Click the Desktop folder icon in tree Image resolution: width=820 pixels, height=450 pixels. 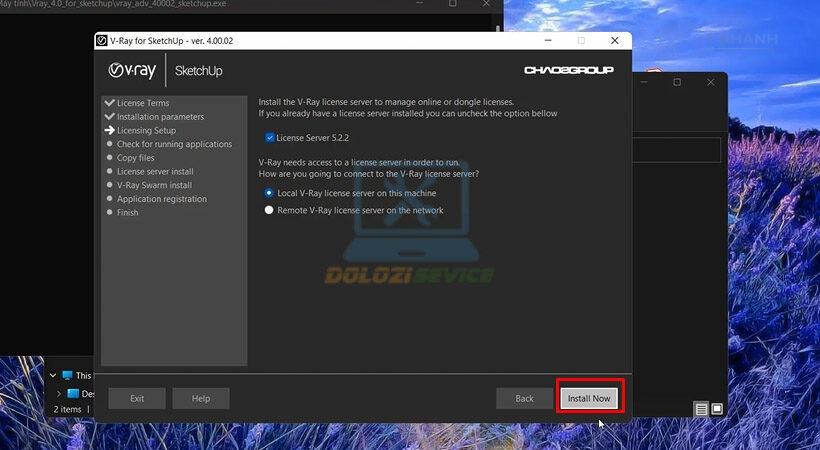coord(73,393)
